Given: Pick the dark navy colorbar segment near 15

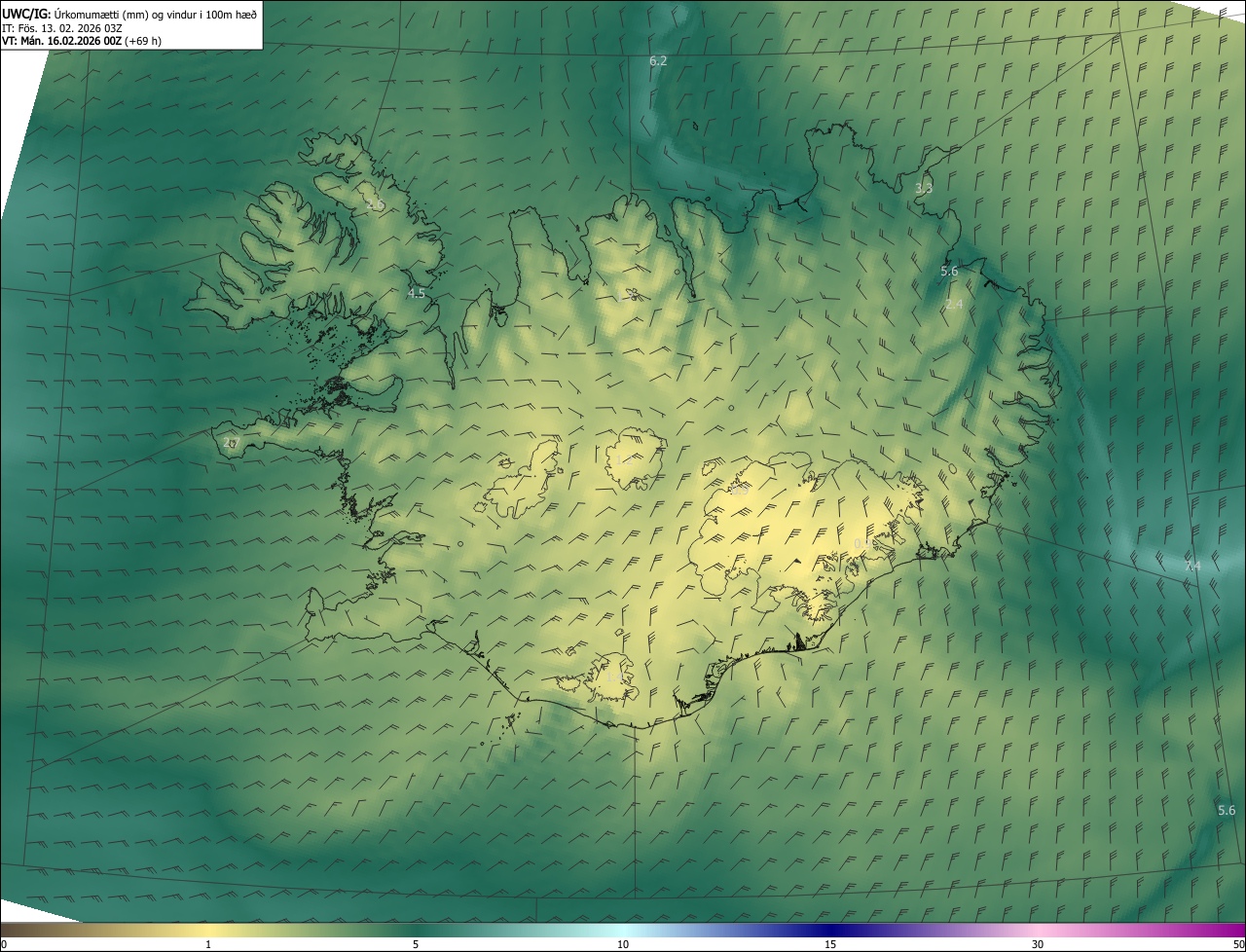Looking at the screenshot, I should [830, 930].
